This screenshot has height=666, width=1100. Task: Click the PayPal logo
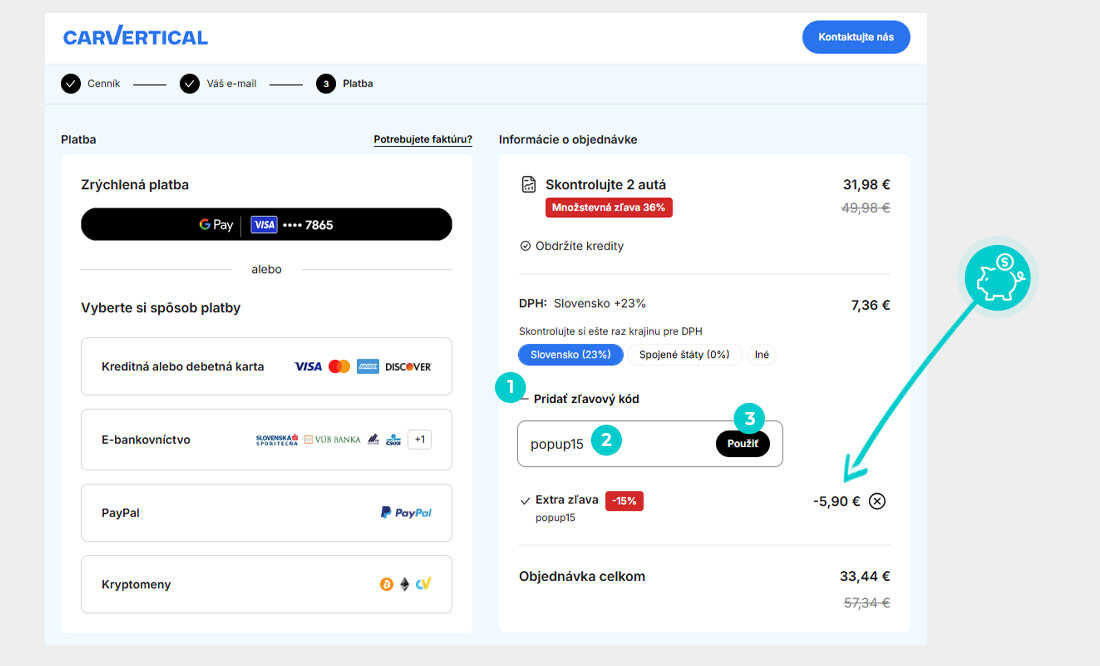click(x=406, y=513)
